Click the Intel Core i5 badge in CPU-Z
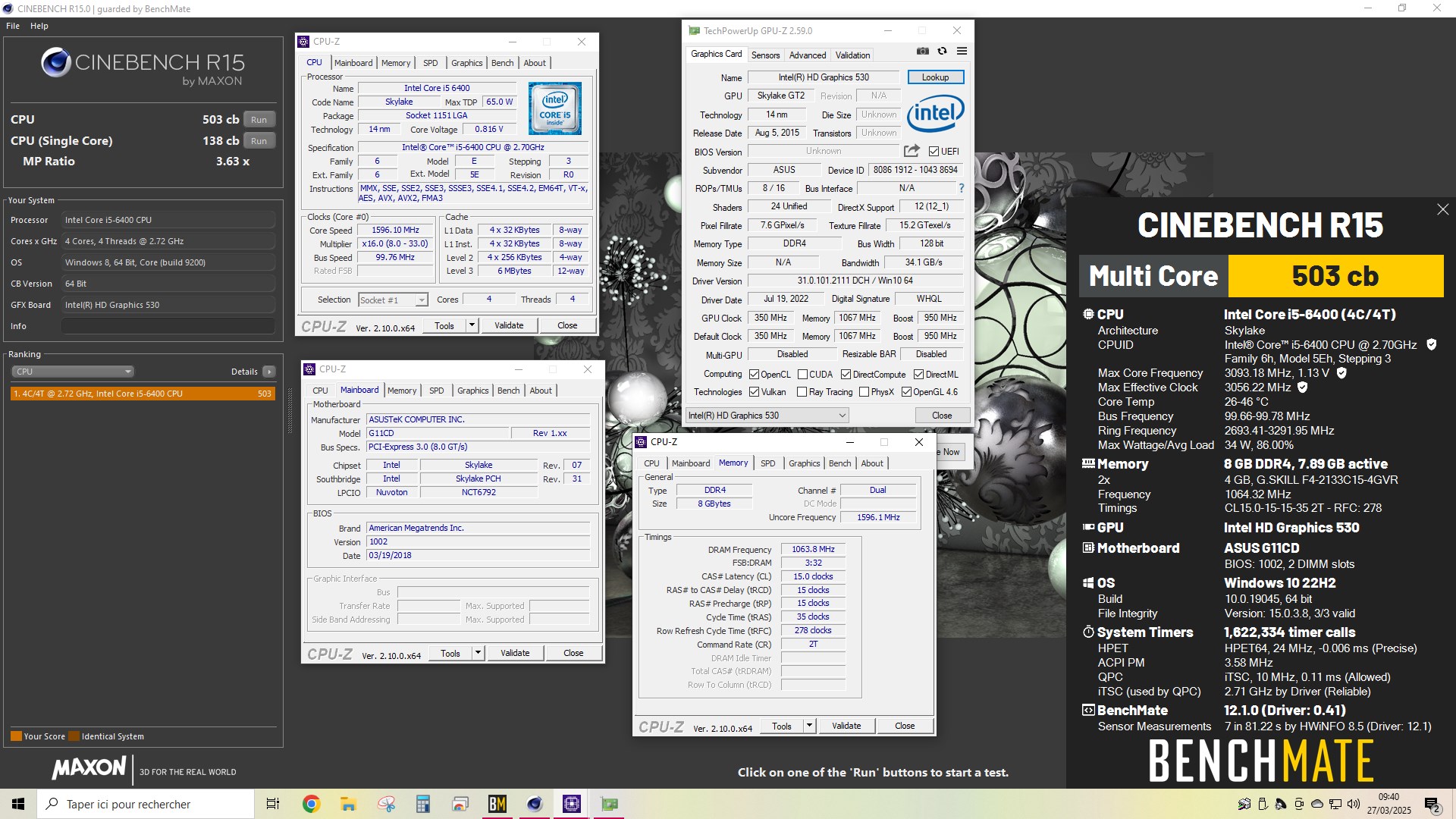The image size is (1456, 819). pos(555,108)
